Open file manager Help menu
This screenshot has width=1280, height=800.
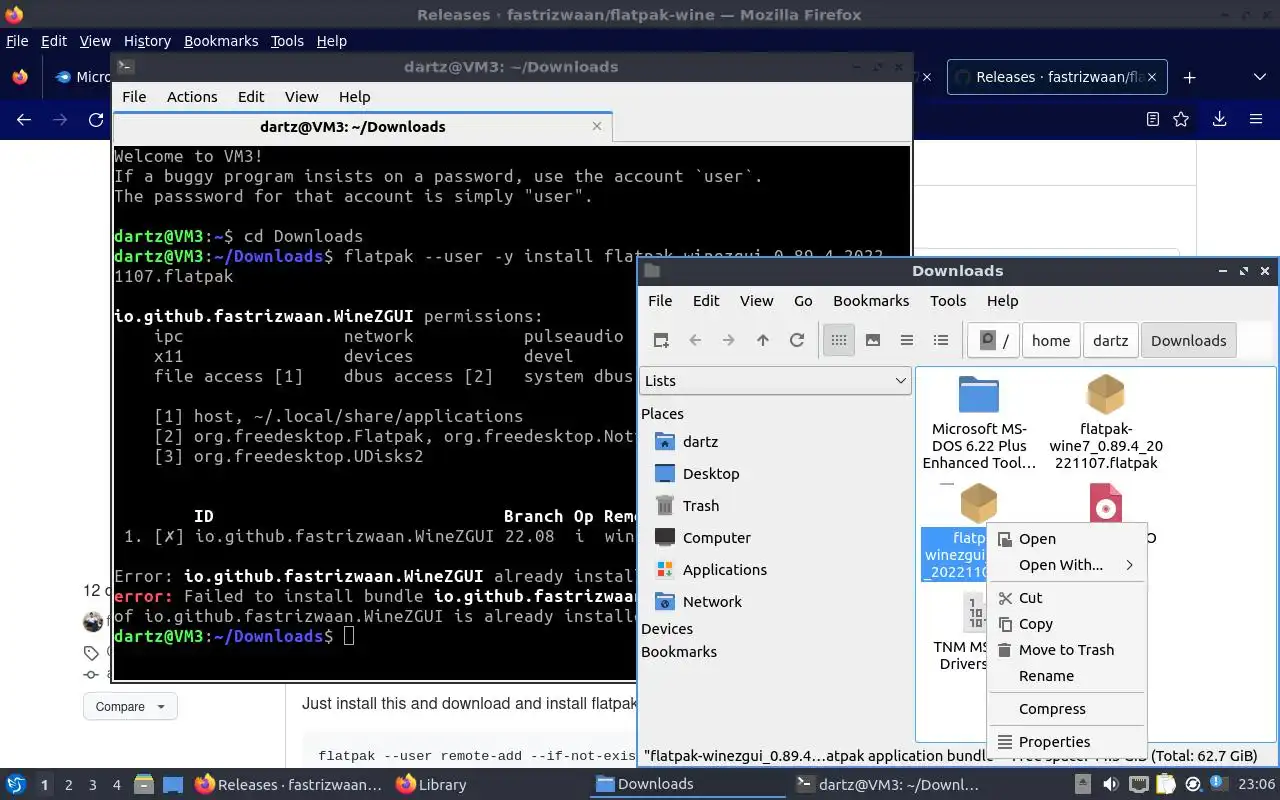pyautogui.click(x=1002, y=301)
